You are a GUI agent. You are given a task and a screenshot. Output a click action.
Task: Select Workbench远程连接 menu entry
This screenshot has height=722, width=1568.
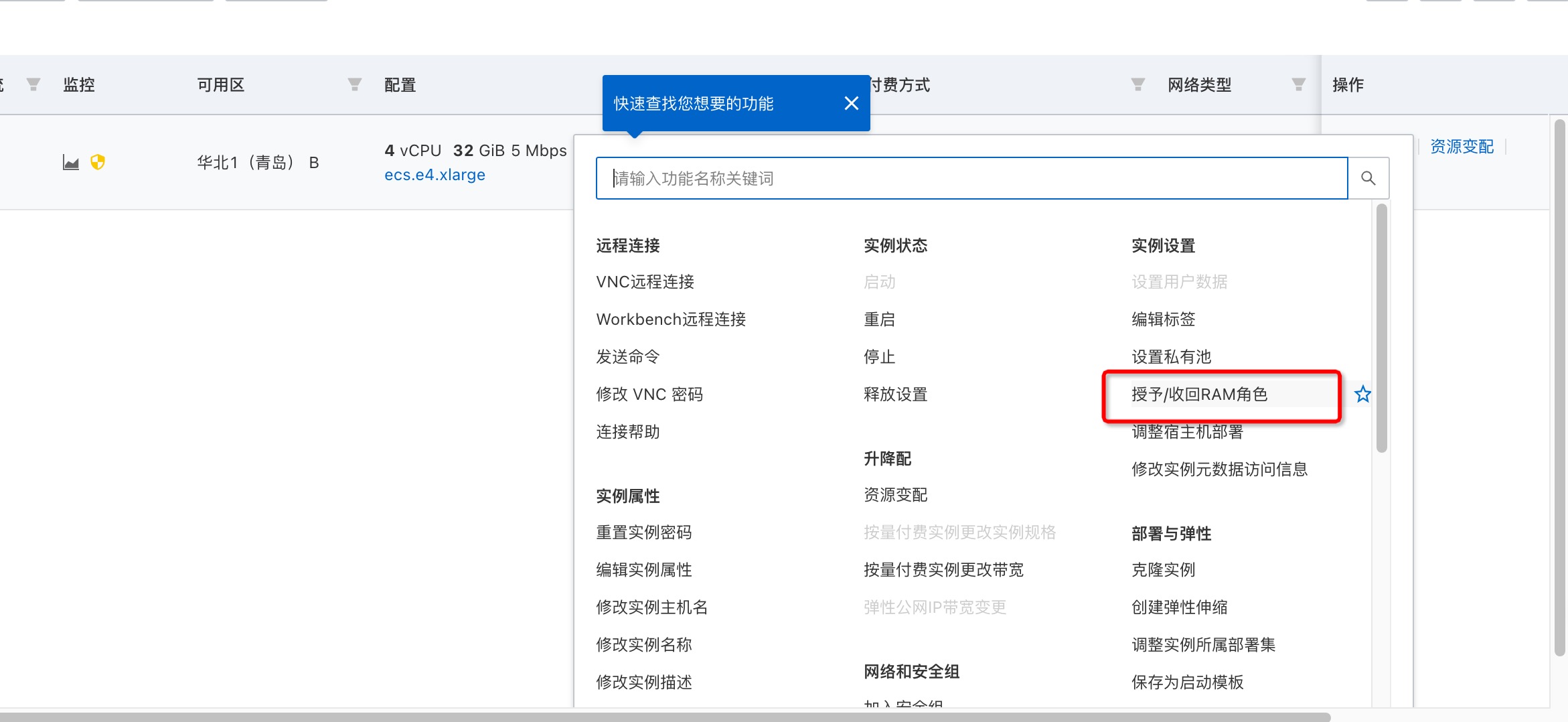(x=672, y=319)
